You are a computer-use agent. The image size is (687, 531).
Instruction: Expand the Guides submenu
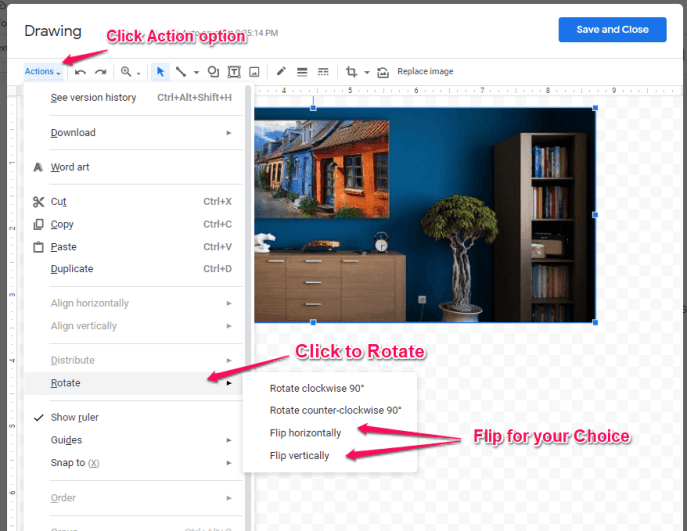pos(134,440)
